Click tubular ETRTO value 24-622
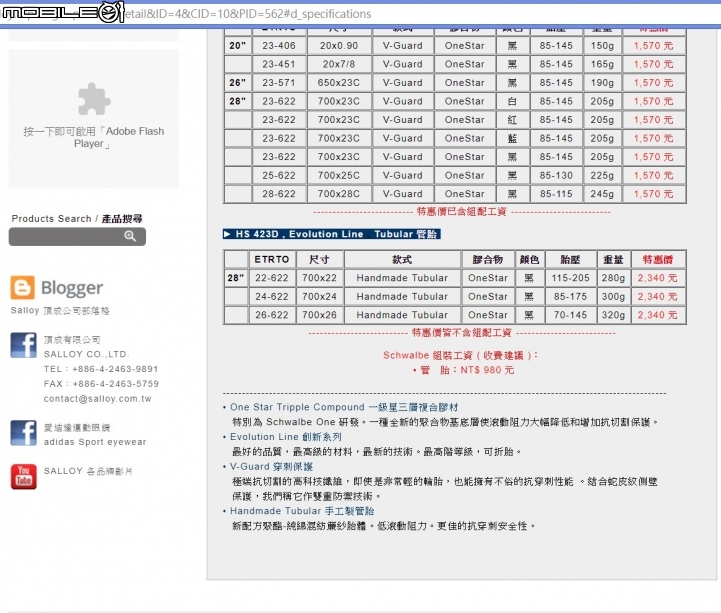721x613 pixels. [x=272, y=297]
